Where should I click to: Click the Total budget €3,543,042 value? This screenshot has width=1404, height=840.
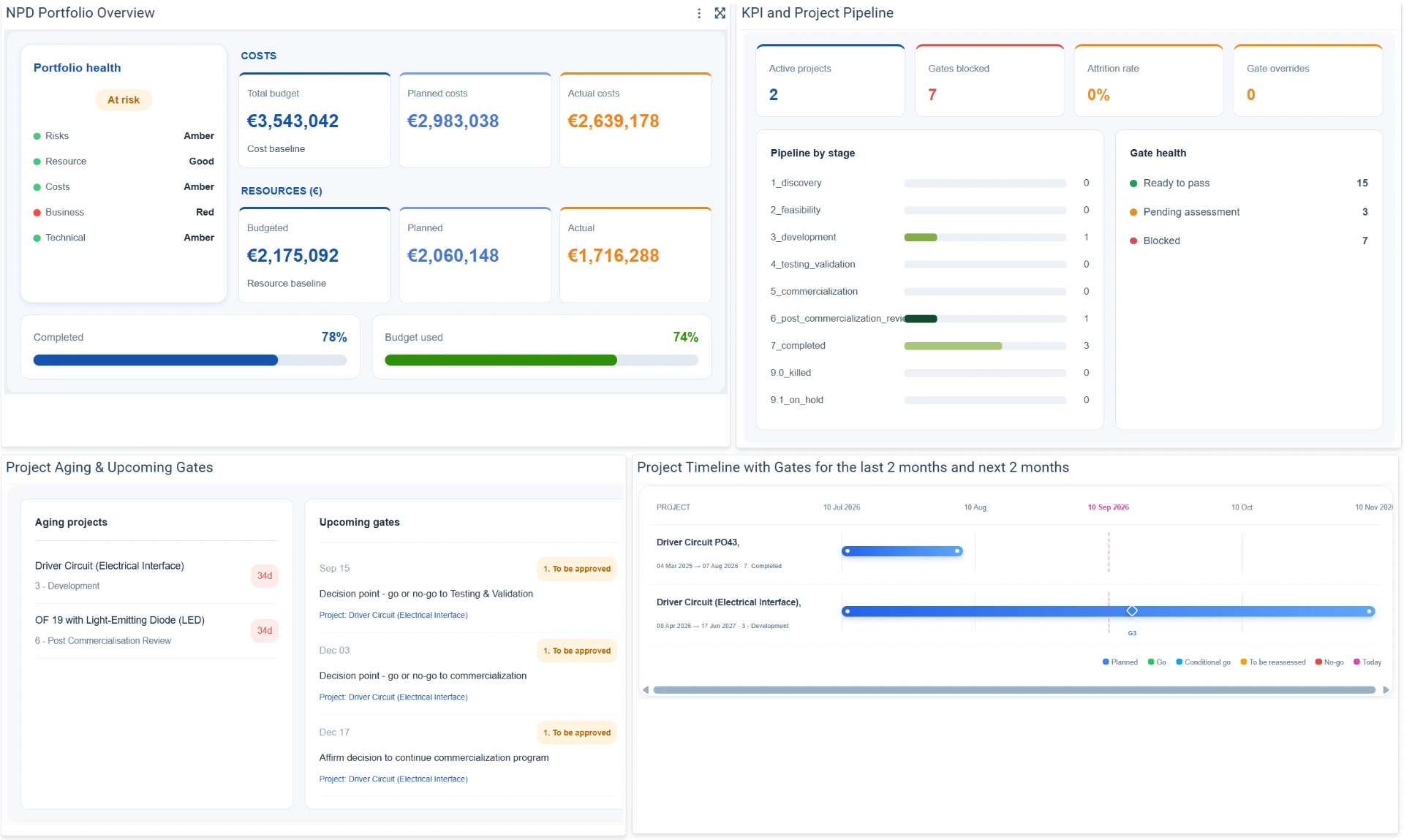pos(292,121)
